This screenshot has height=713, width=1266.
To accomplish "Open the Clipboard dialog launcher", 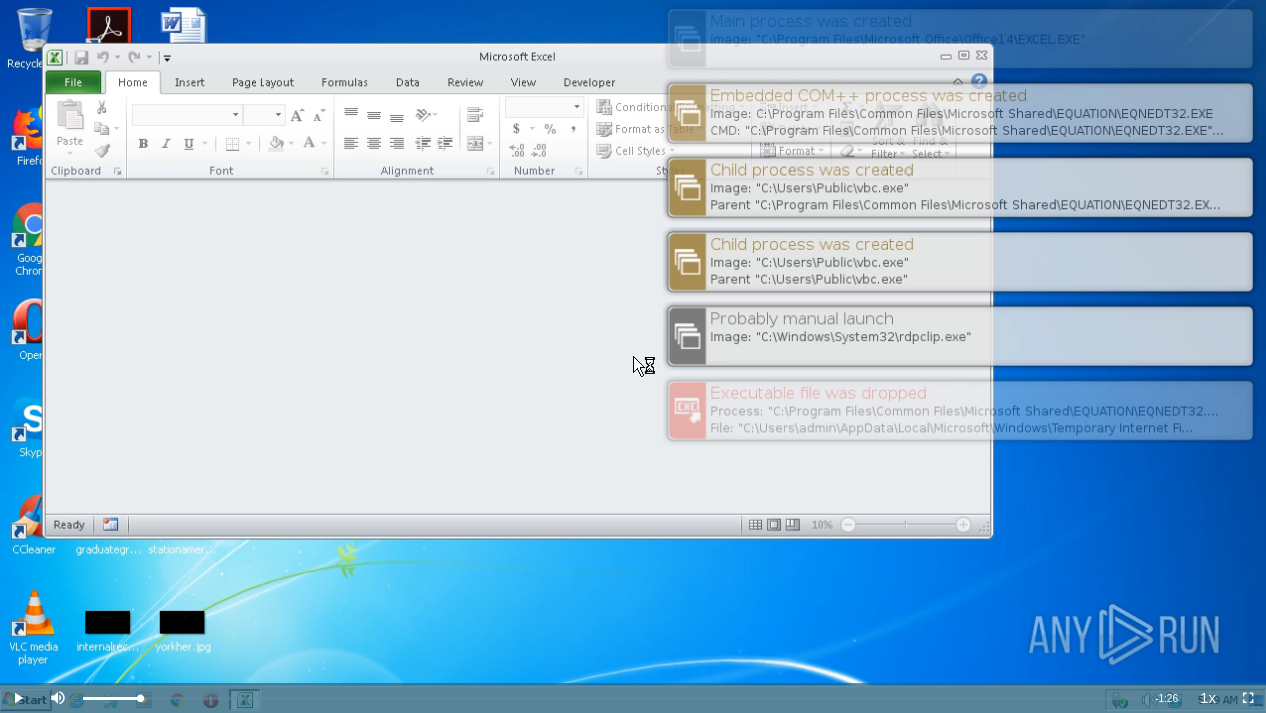I will point(118,172).
